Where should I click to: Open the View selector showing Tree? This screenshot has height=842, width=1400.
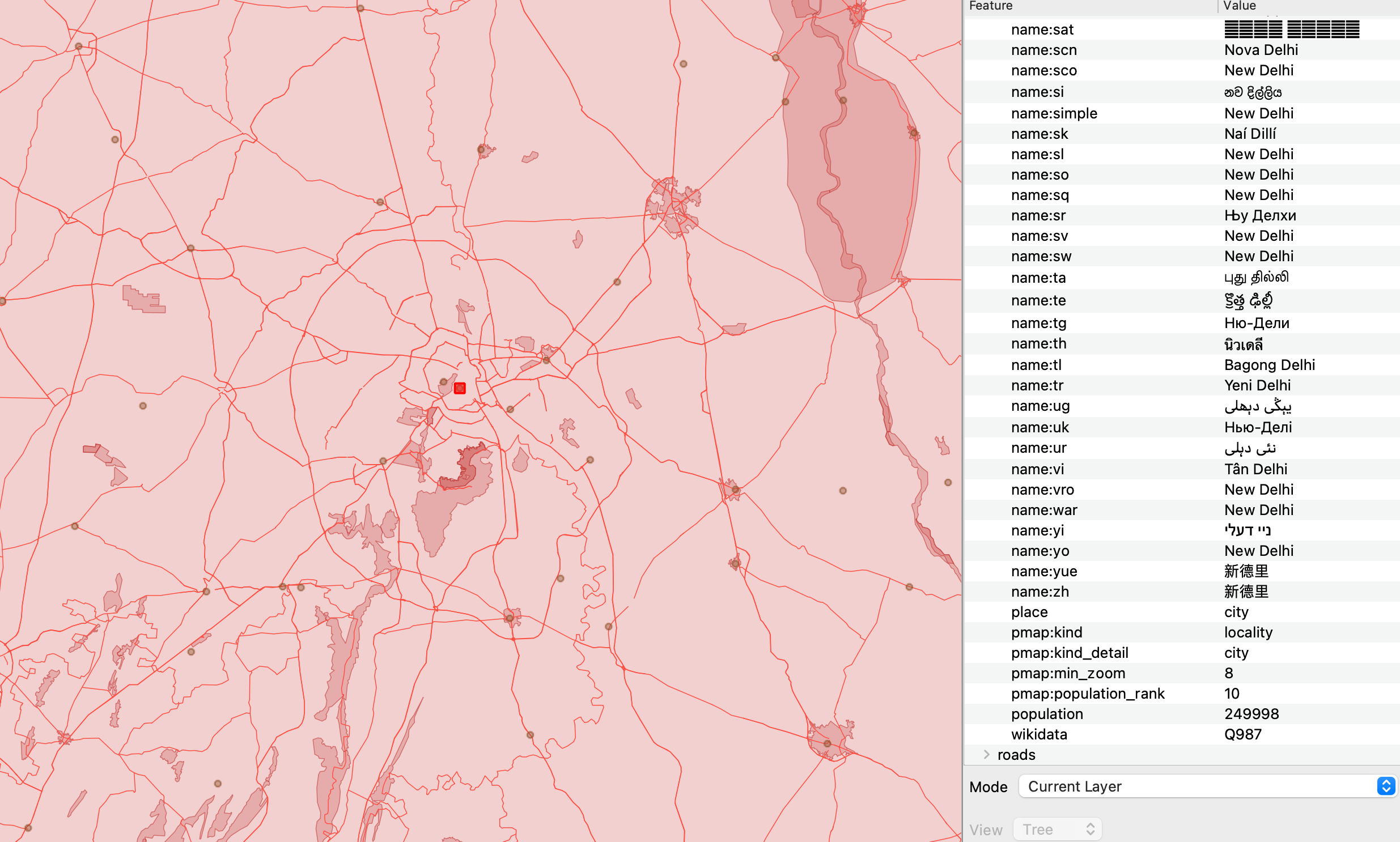[1057, 829]
